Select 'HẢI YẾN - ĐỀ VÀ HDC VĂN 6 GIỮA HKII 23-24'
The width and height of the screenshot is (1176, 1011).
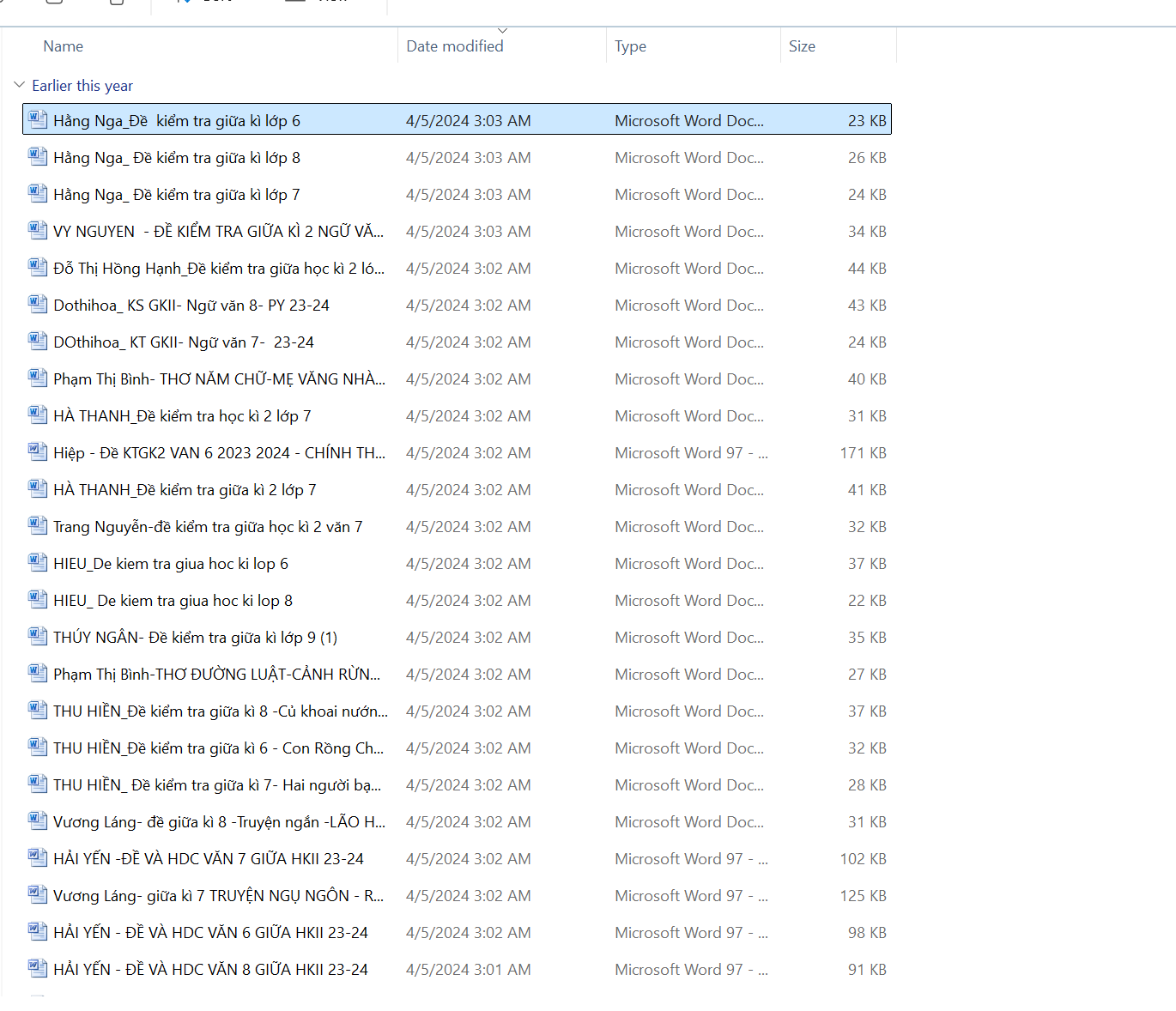coord(210,933)
